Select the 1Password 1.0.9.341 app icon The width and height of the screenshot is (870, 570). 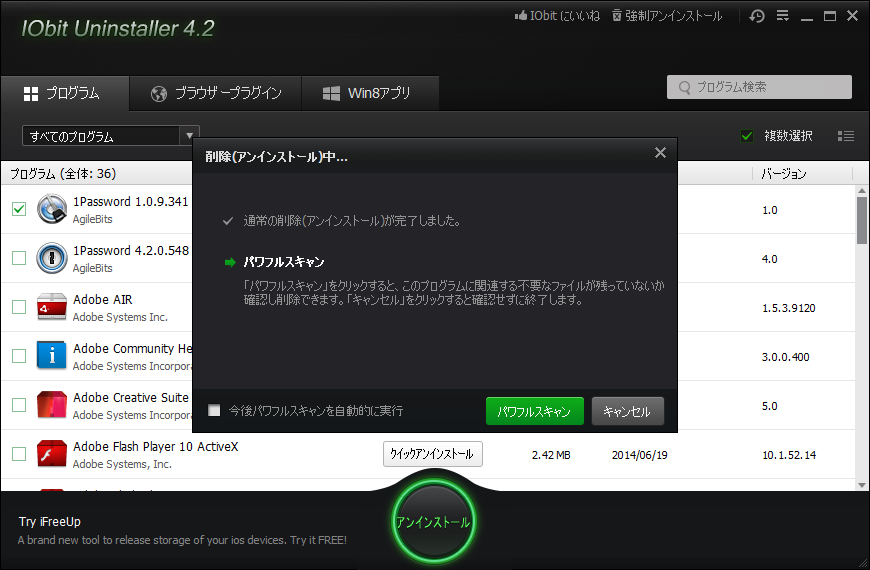tap(52, 209)
